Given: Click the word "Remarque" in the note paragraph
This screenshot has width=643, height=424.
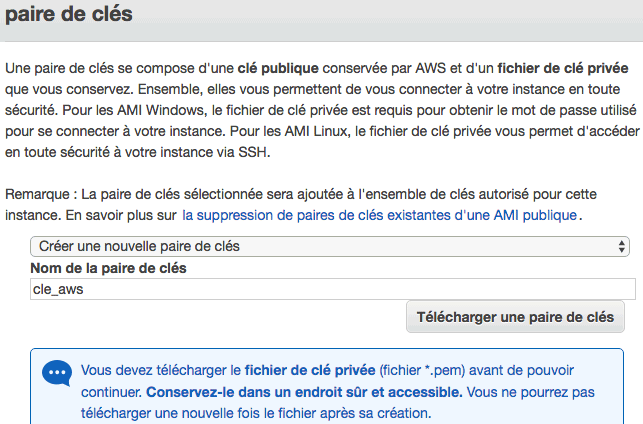Looking at the screenshot, I should point(37,194).
